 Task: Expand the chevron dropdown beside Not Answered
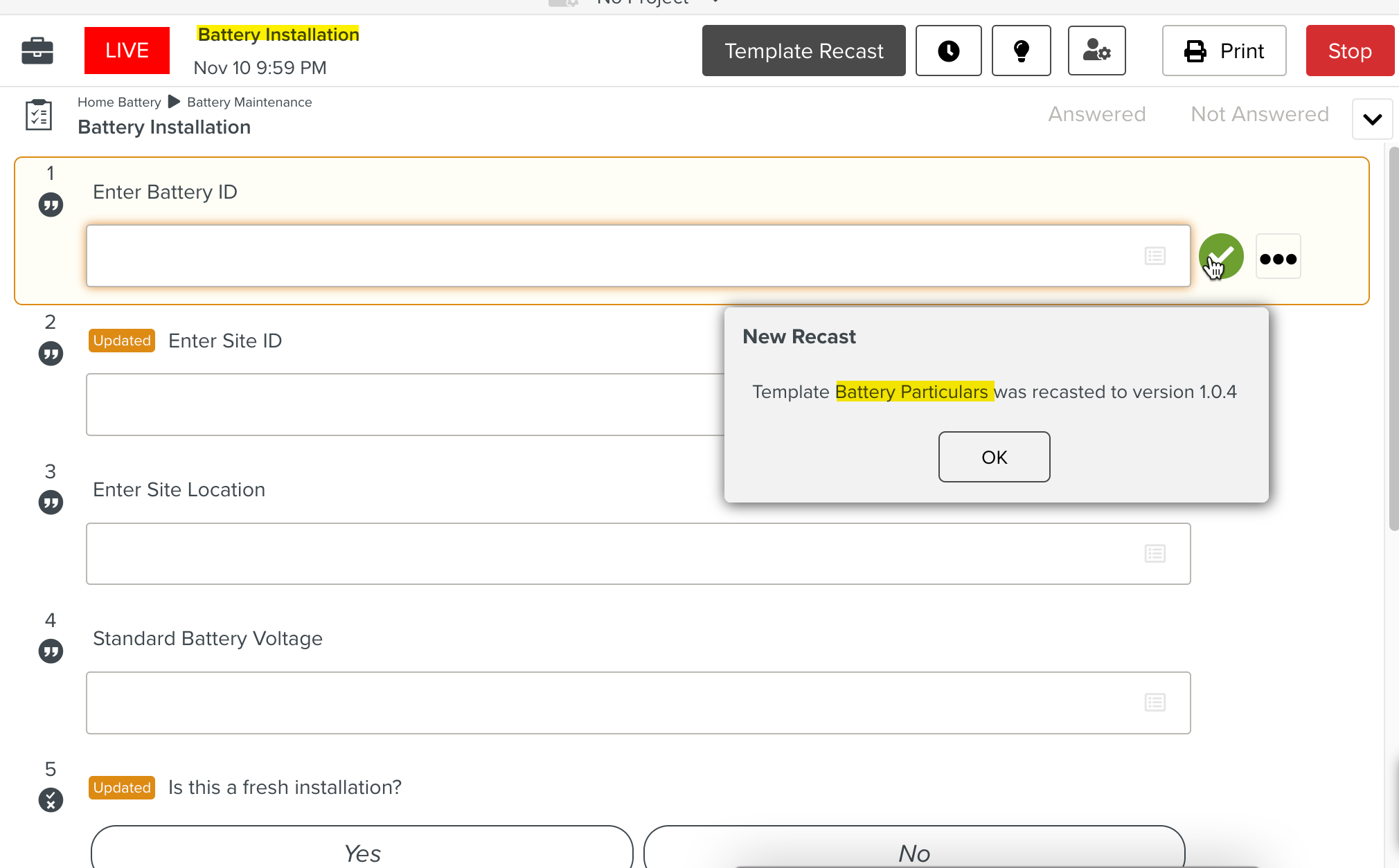(1372, 119)
